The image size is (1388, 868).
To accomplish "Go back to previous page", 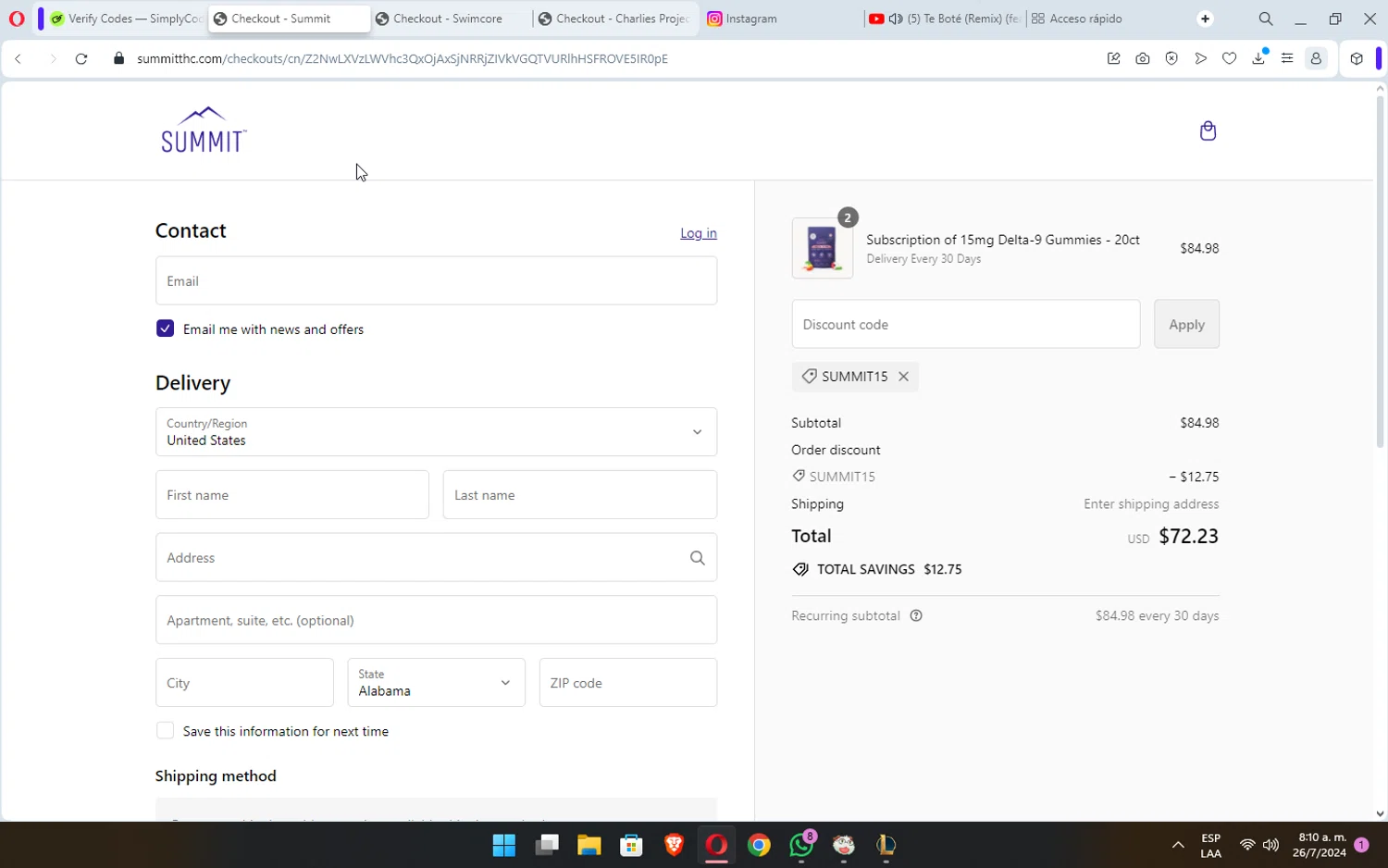I will pyautogui.click(x=19, y=58).
